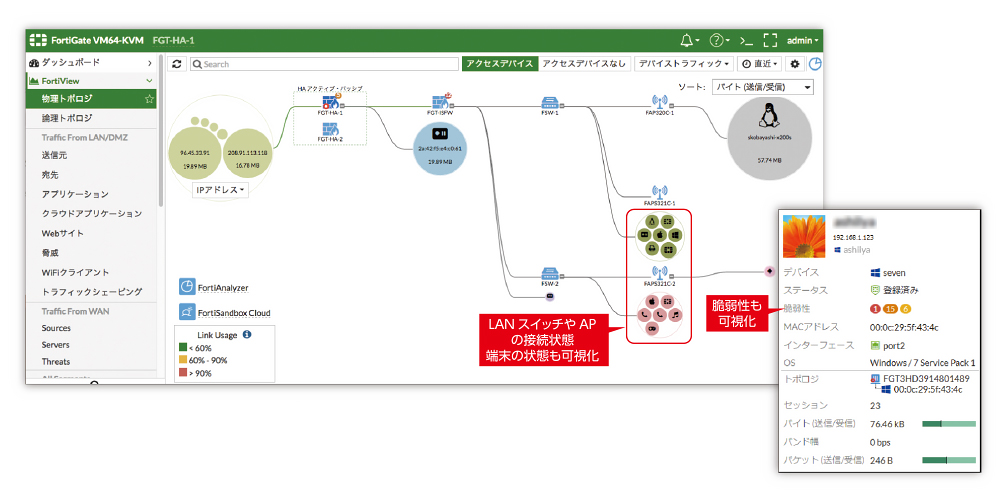1000x500 pixels.
Task: Open the notifications bell menu
Action: (x=689, y=40)
